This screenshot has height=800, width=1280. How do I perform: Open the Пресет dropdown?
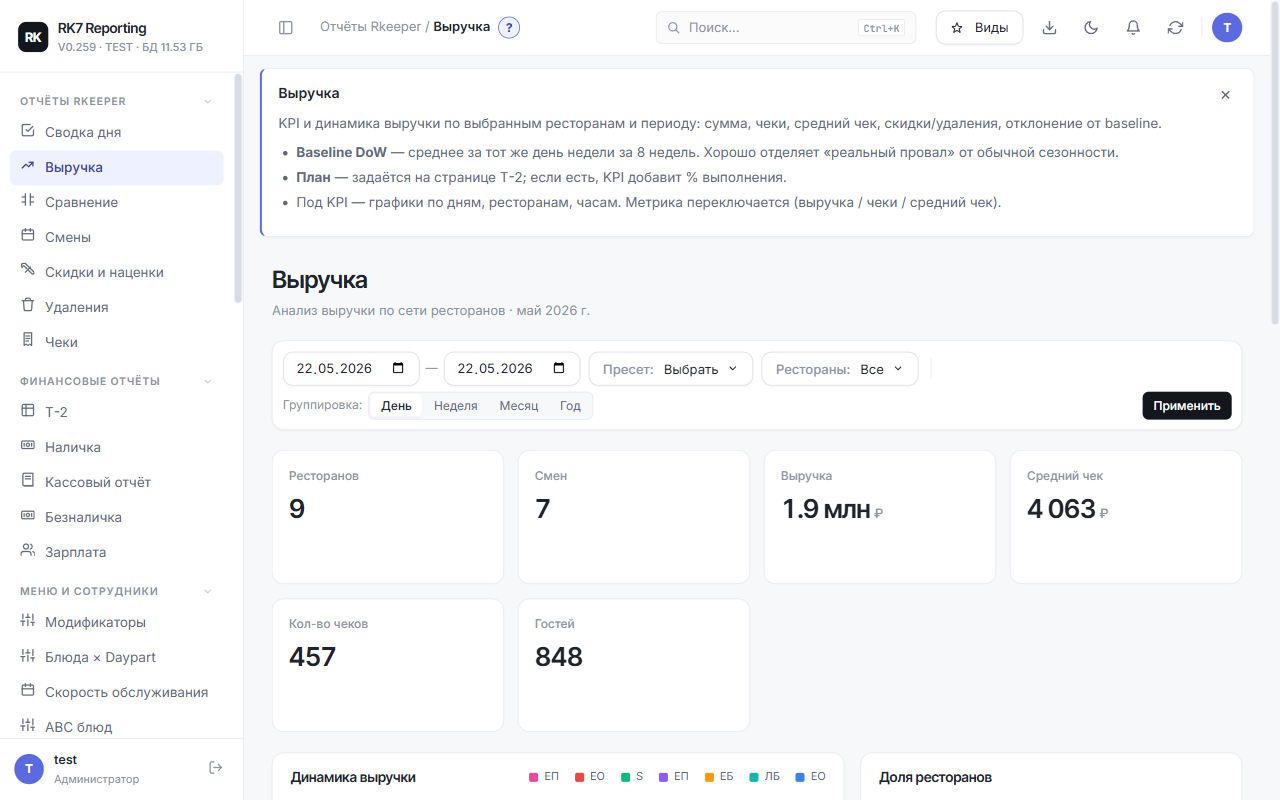point(670,369)
